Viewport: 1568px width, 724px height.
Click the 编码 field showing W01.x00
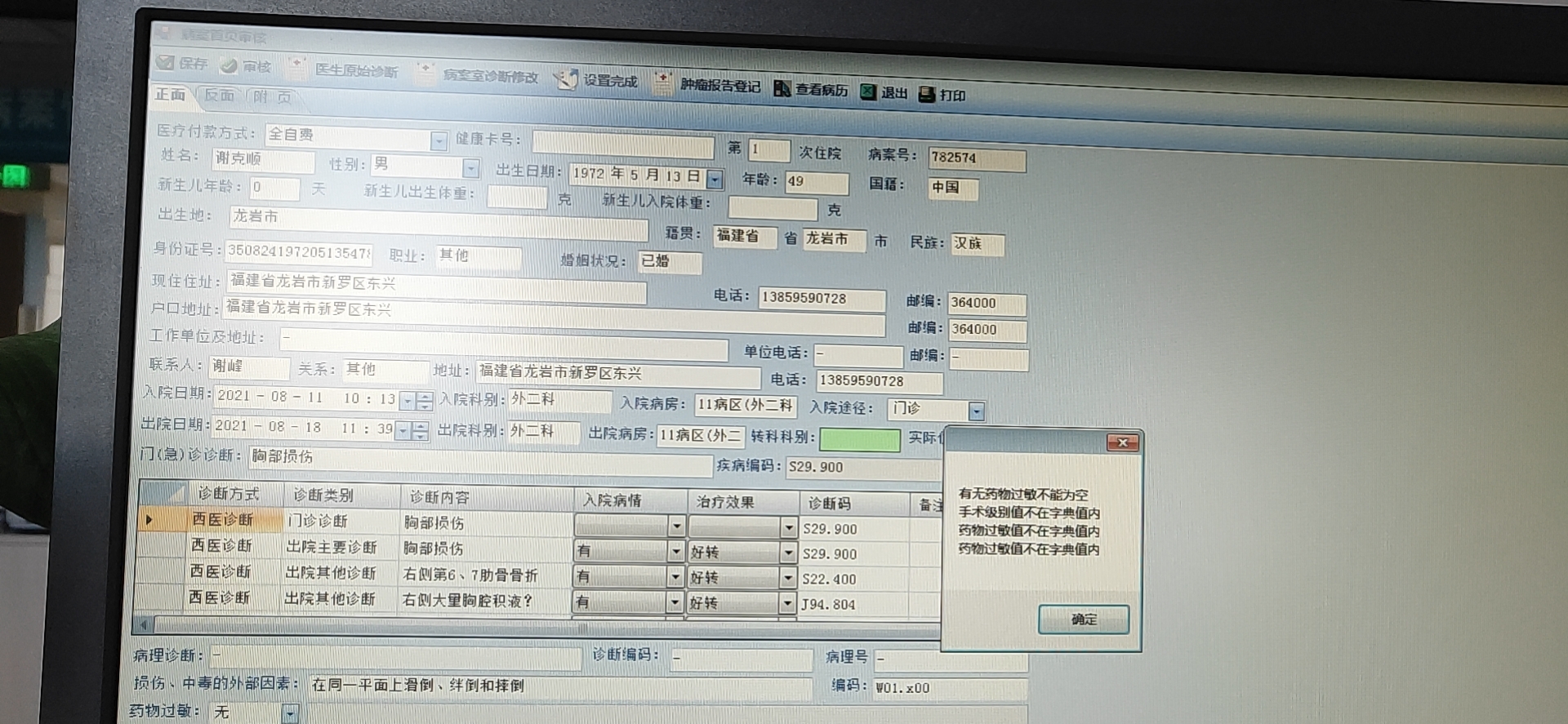tap(950, 689)
